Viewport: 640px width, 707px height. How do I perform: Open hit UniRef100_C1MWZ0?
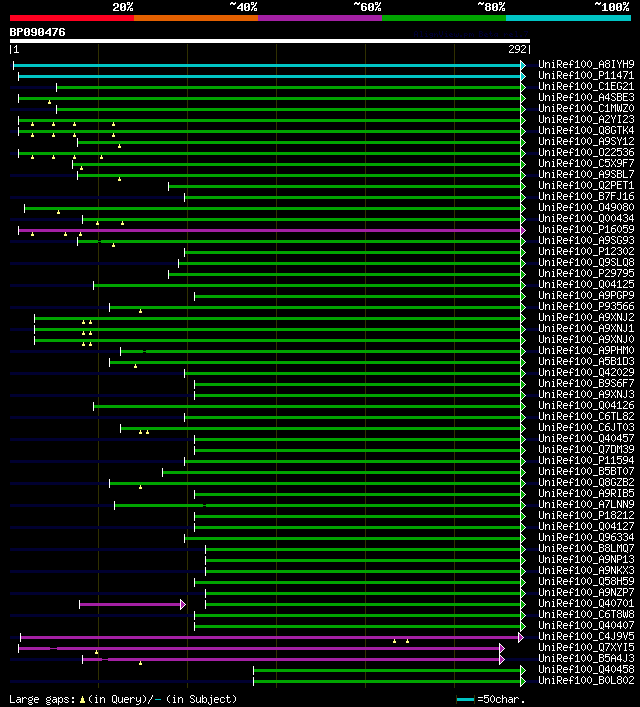coord(586,109)
